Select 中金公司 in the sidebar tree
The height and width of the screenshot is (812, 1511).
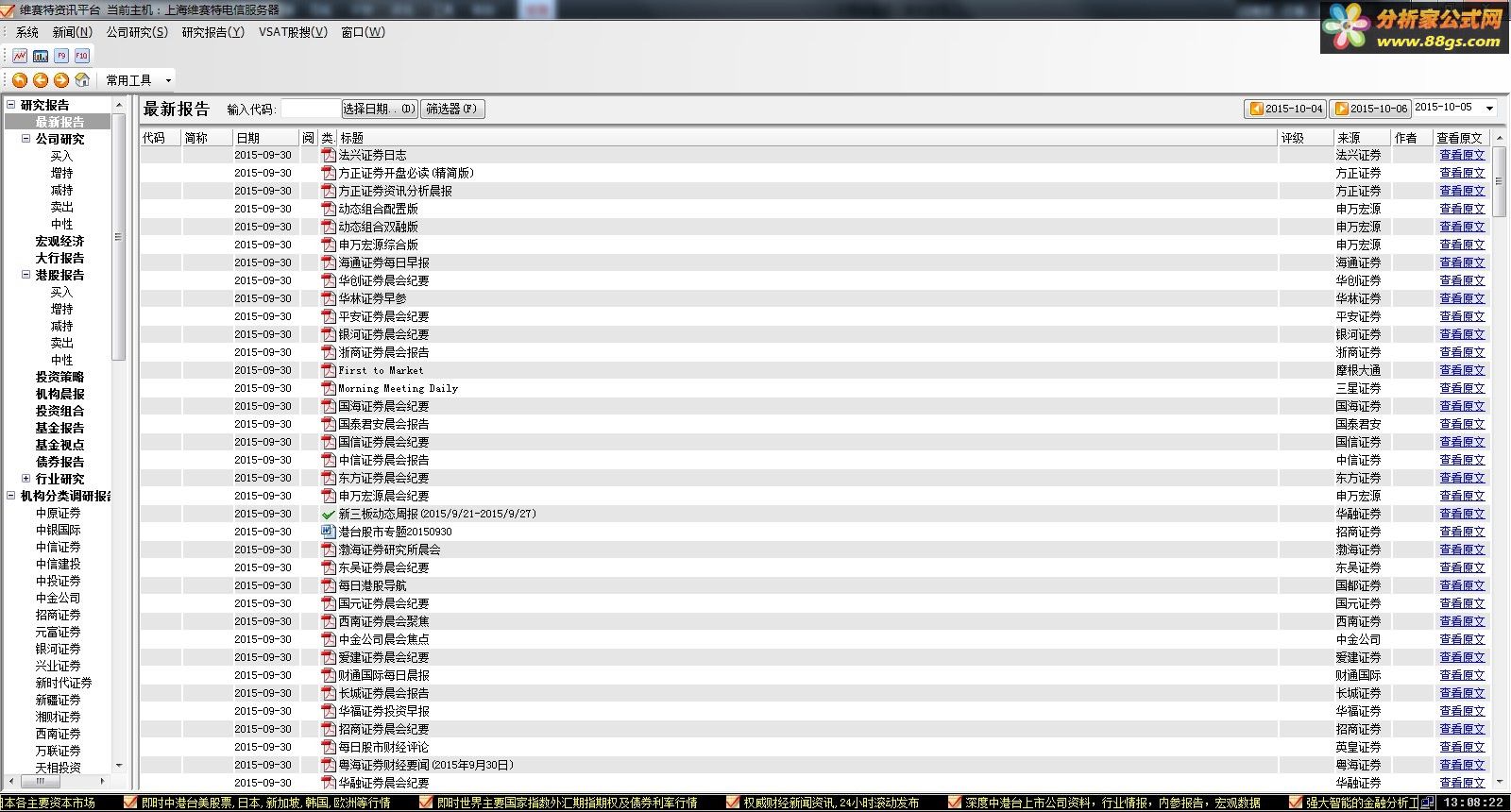coord(58,598)
